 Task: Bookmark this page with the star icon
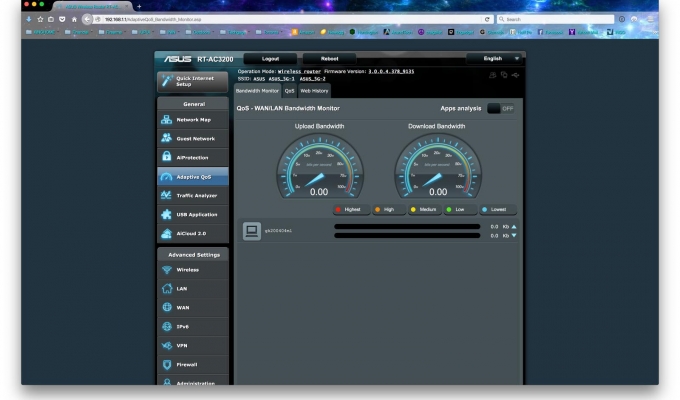coord(40,19)
